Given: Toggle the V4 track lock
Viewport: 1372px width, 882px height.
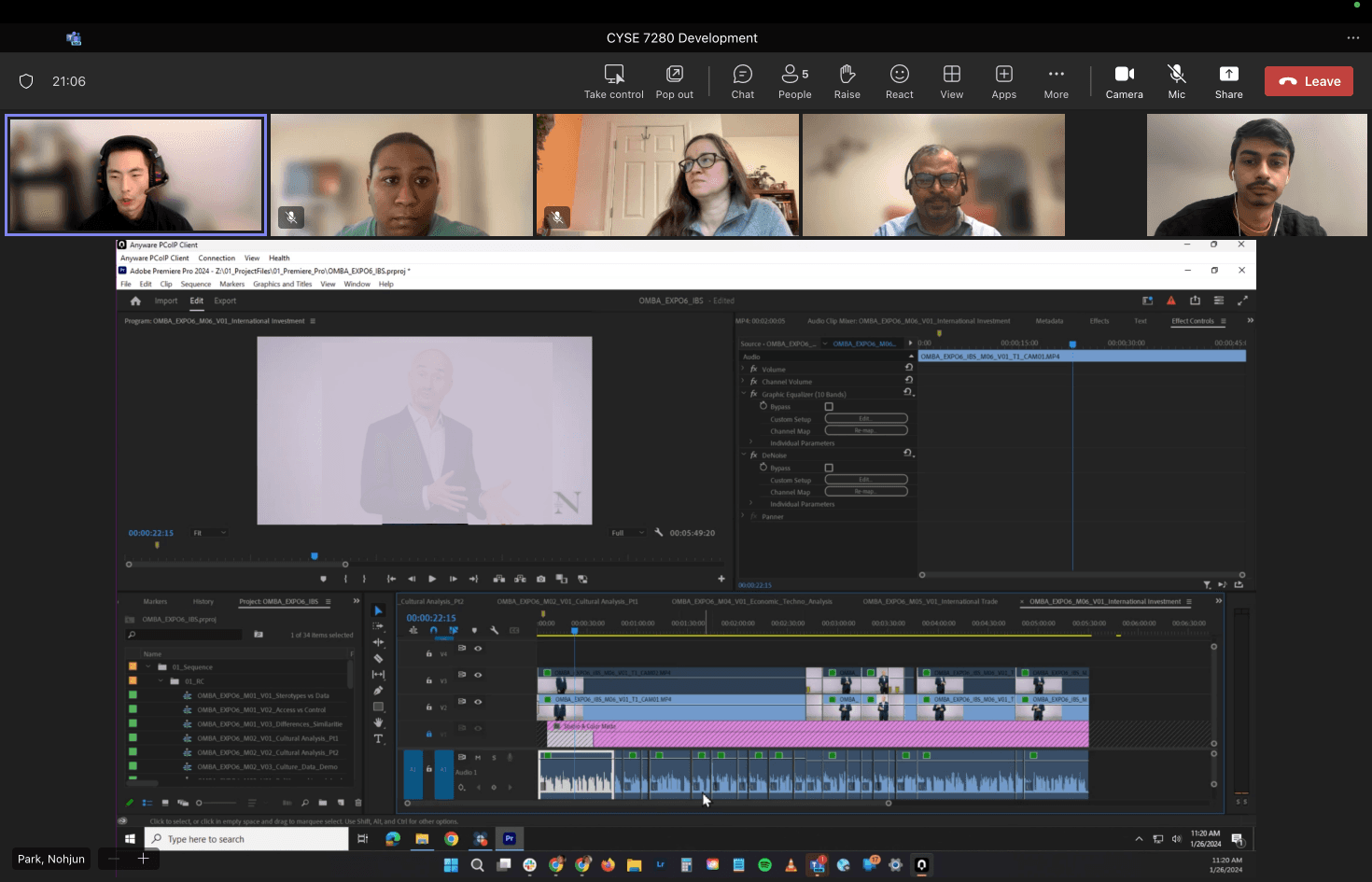Looking at the screenshot, I should (429, 653).
